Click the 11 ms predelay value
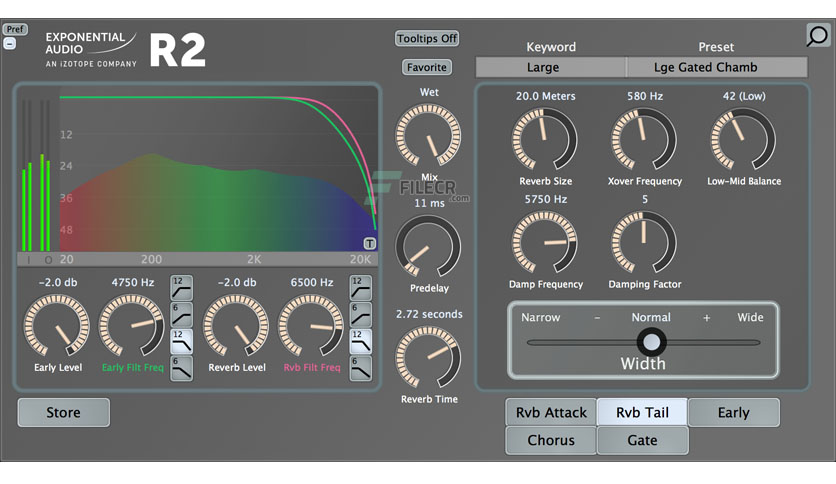 pos(429,203)
